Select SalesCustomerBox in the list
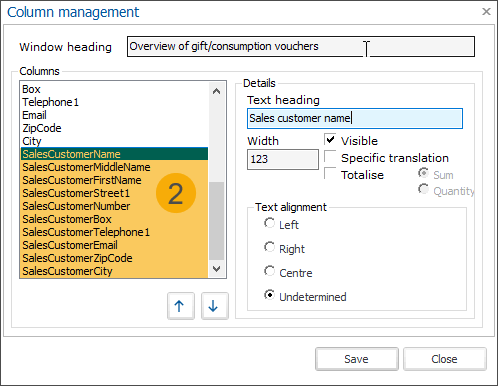498x386 pixels. (114, 219)
